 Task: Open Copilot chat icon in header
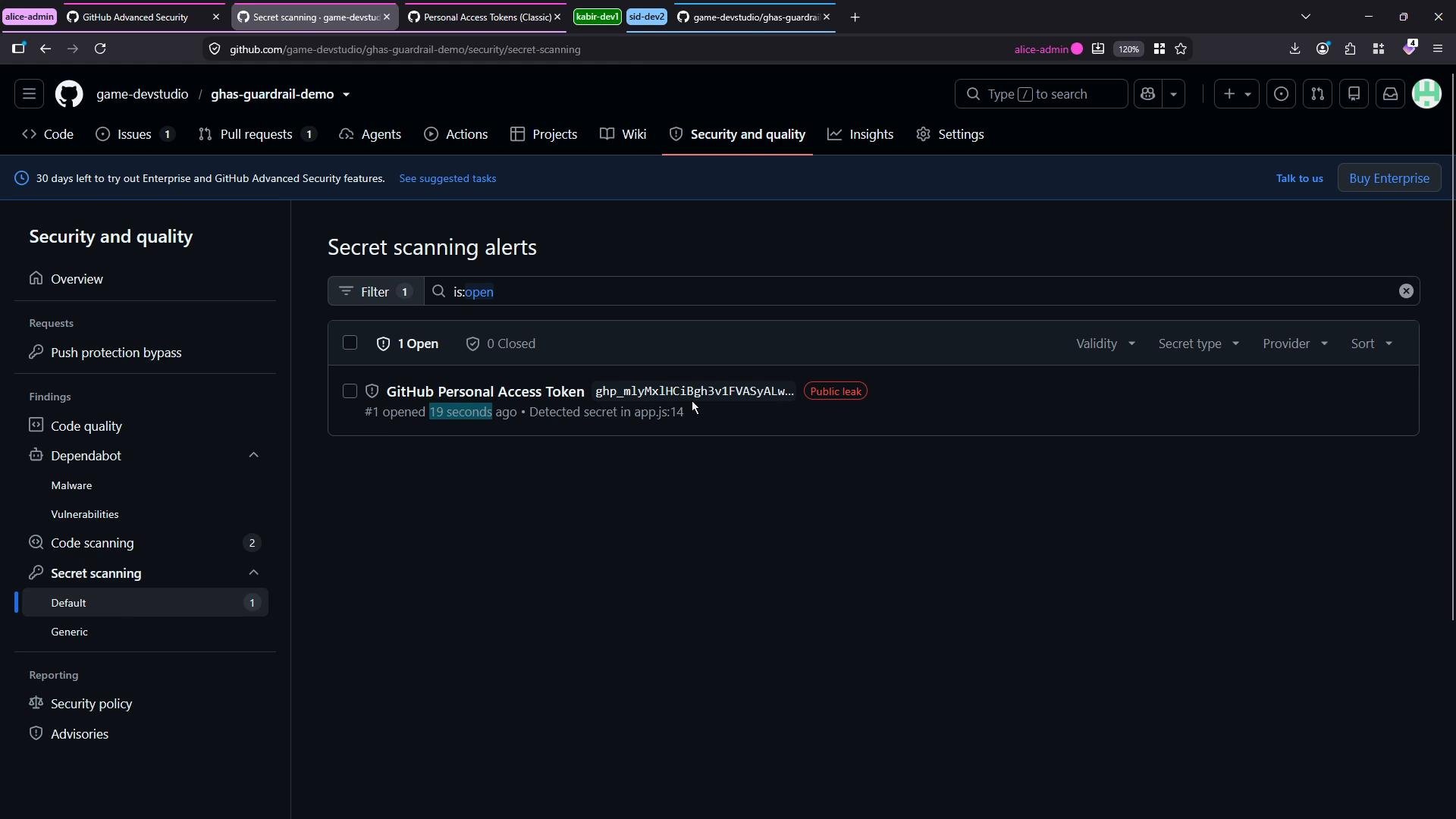click(x=1148, y=94)
